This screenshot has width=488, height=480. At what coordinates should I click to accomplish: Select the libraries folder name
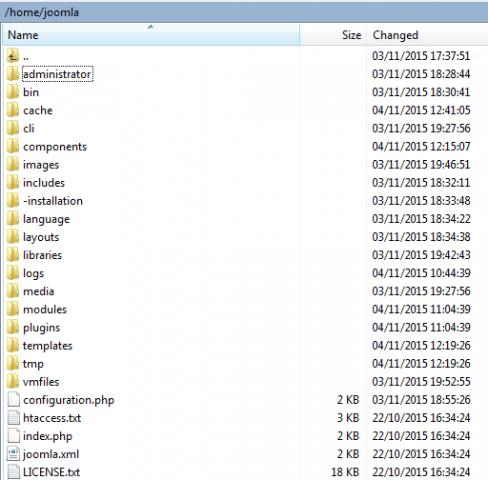(x=42, y=255)
